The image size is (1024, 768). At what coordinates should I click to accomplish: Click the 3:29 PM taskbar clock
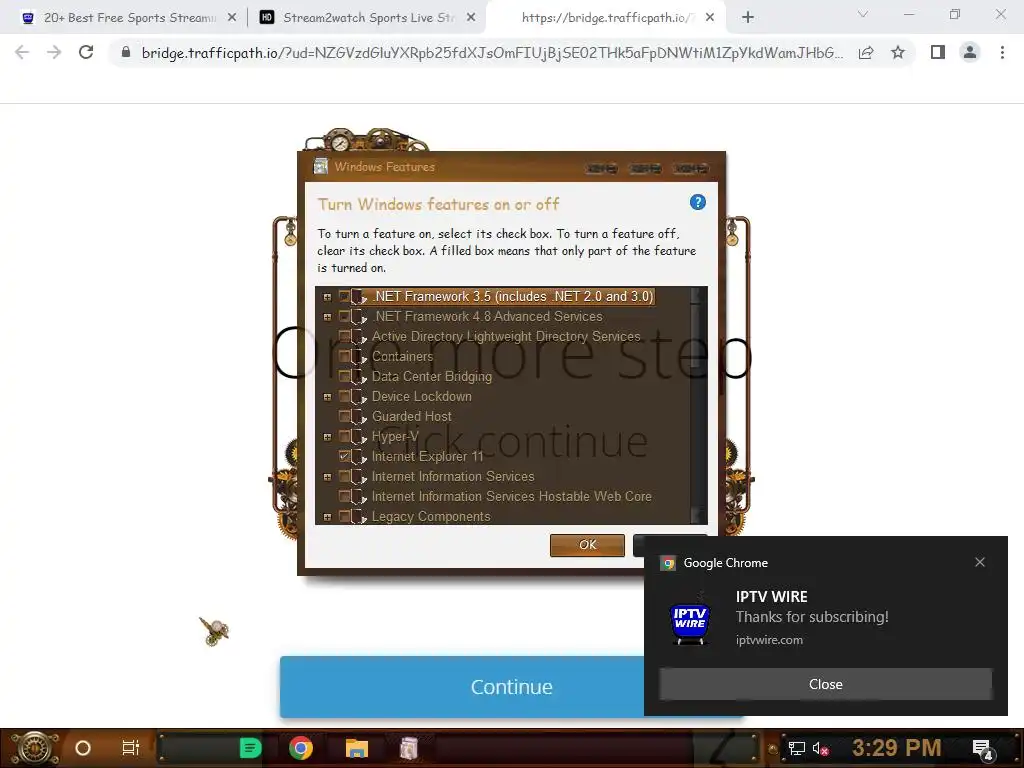(x=897, y=747)
